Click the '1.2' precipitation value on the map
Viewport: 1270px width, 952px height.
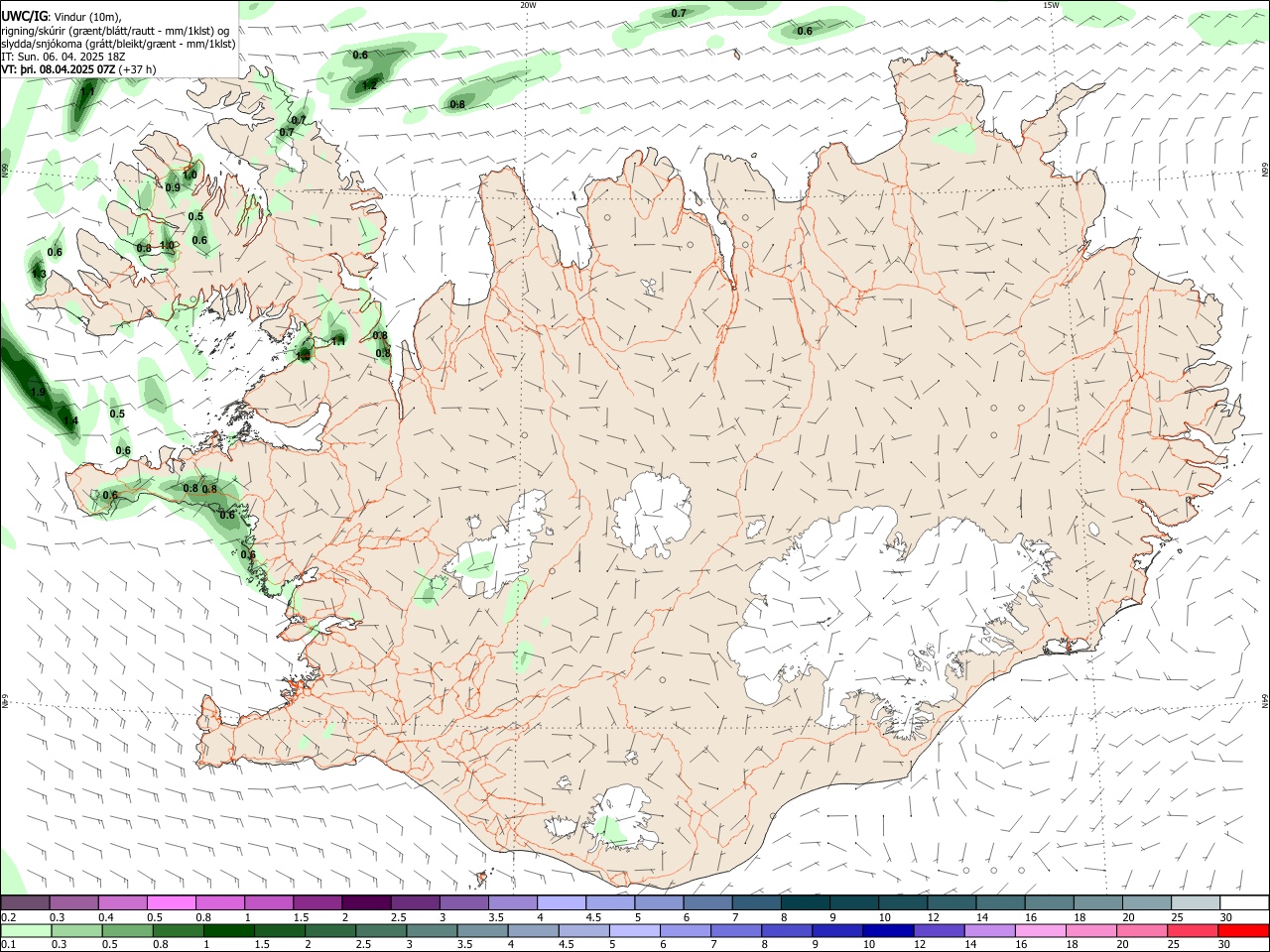tap(369, 85)
